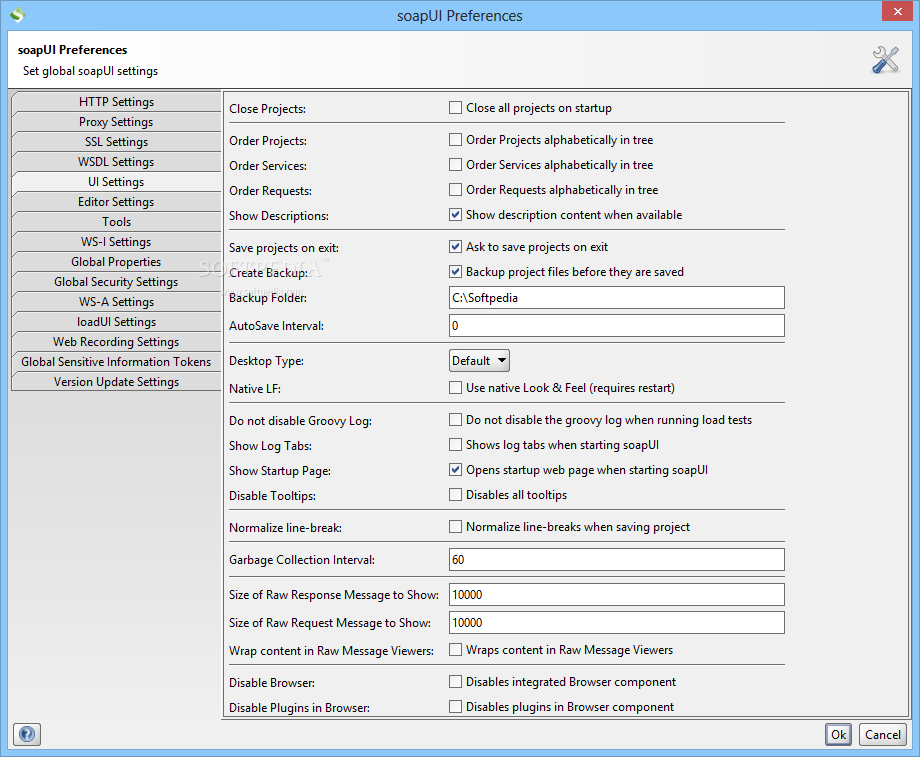Screen dimensions: 920x757
Task: Show the Global Properties tab
Action: pos(116,261)
